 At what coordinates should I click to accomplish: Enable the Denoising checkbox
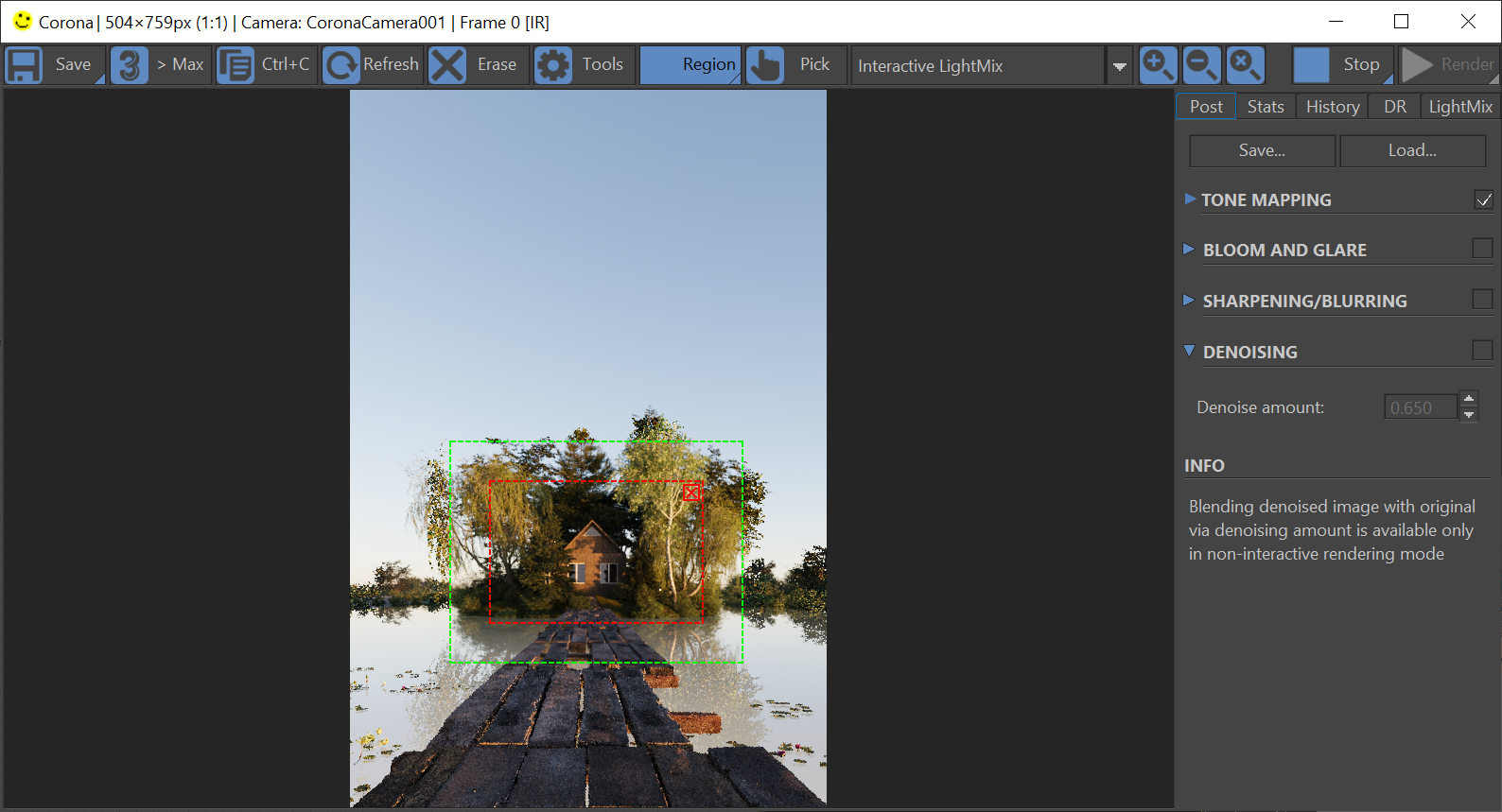tap(1482, 351)
